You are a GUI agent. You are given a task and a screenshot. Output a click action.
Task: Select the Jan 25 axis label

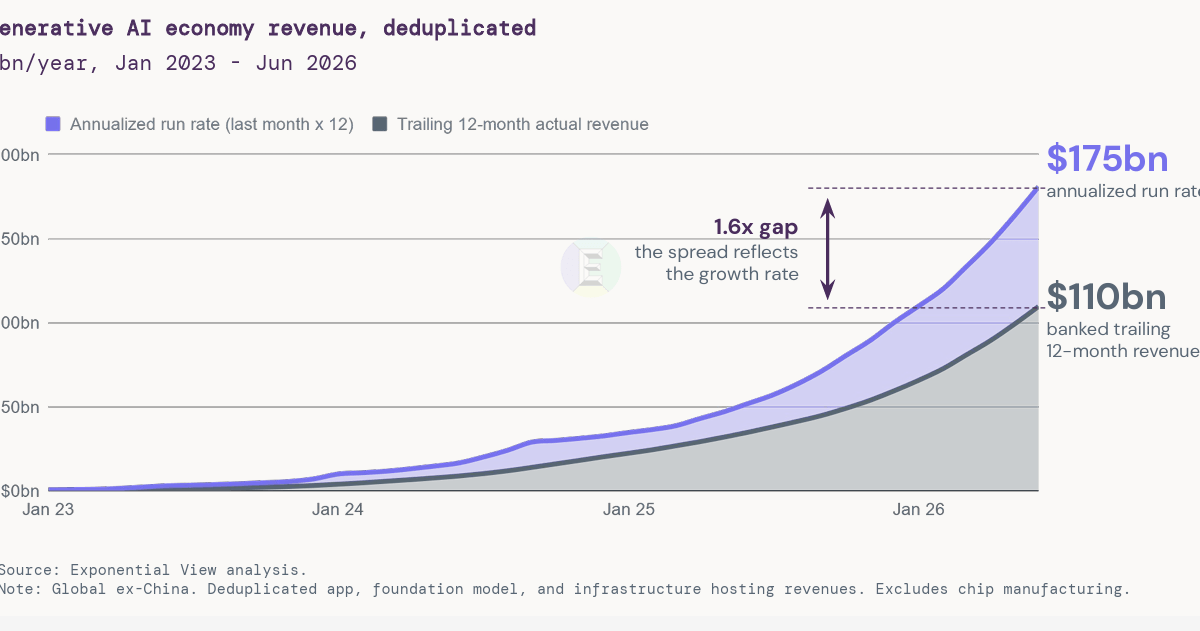pos(629,509)
